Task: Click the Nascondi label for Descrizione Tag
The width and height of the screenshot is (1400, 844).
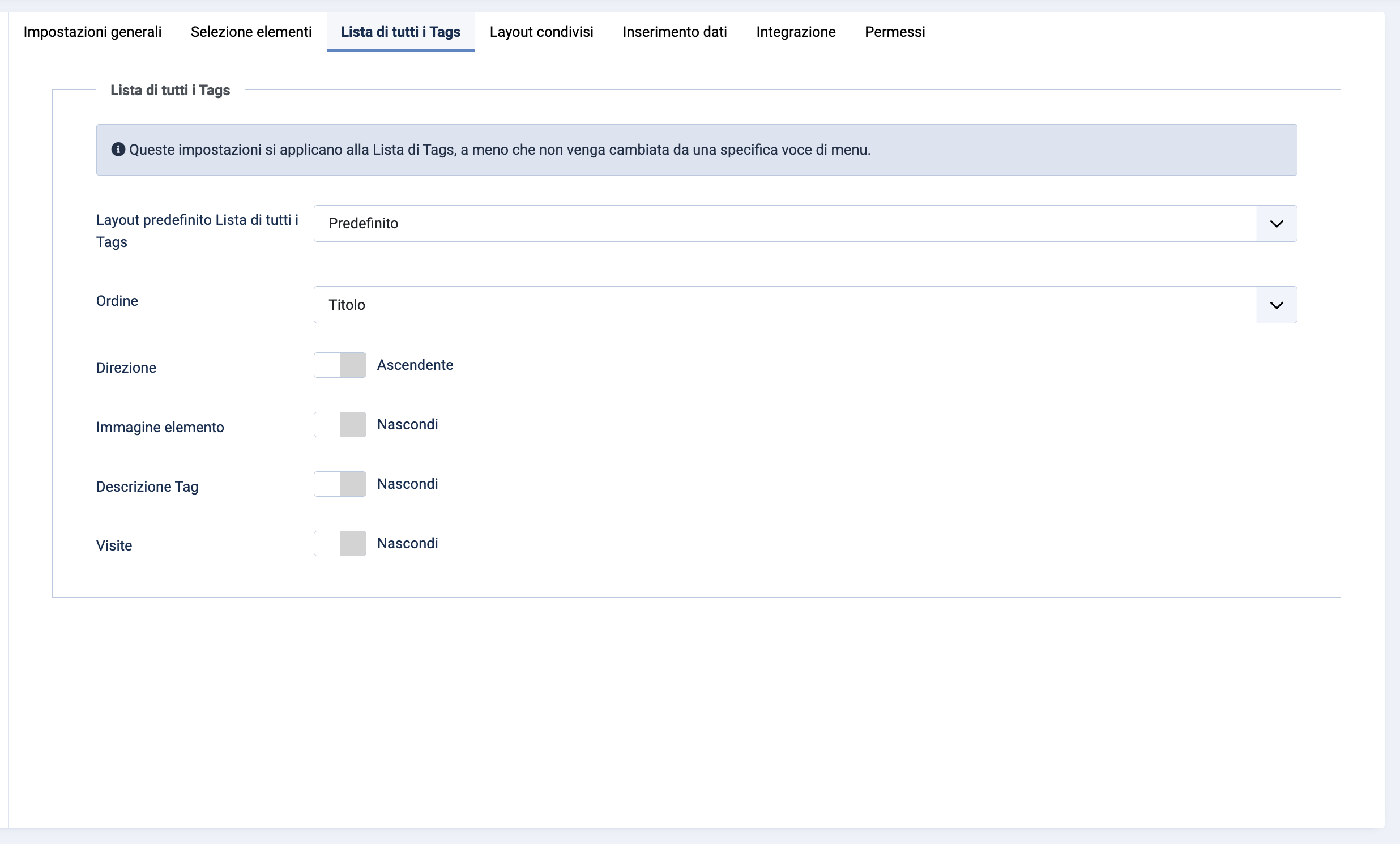Action: [x=407, y=484]
